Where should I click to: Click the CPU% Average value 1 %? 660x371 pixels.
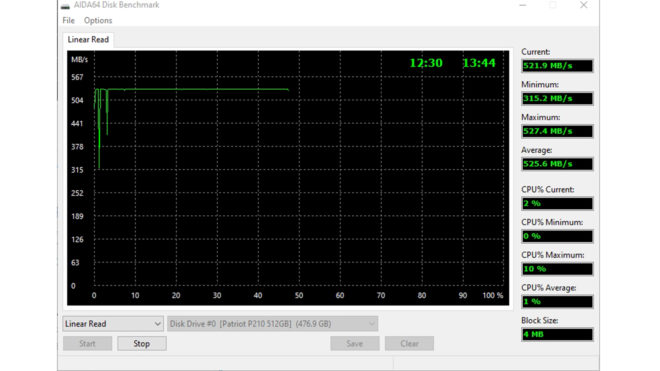[557, 302]
